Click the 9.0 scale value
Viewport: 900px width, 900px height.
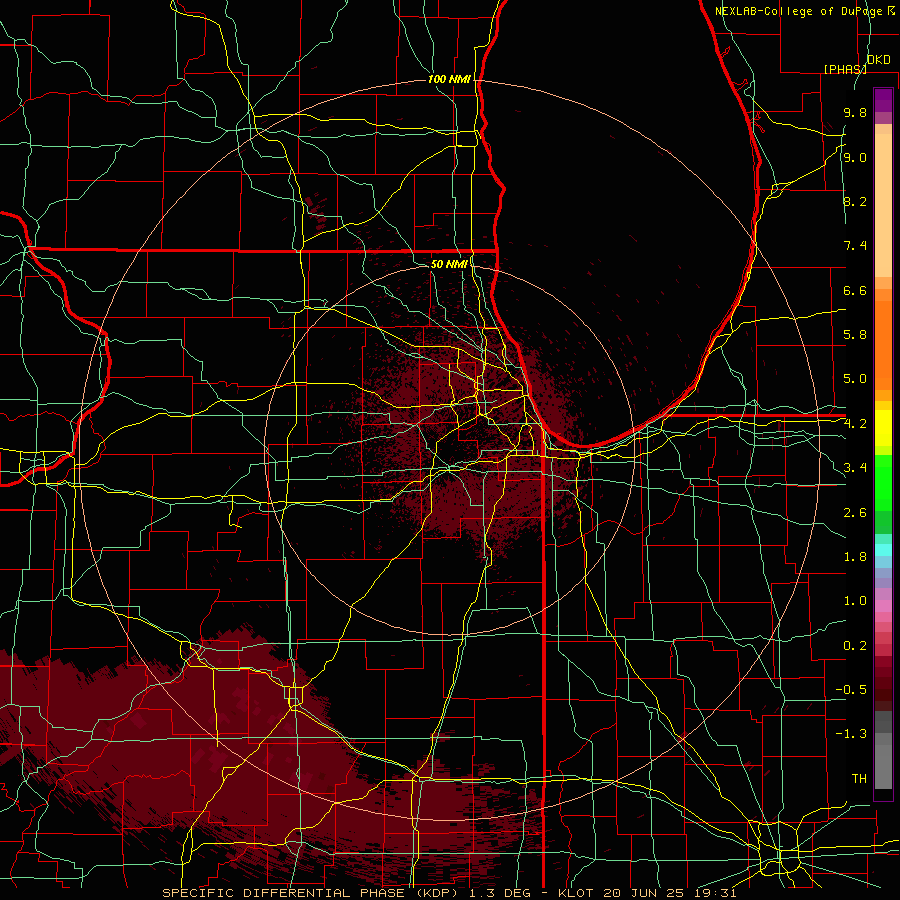(x=855, y=157)
